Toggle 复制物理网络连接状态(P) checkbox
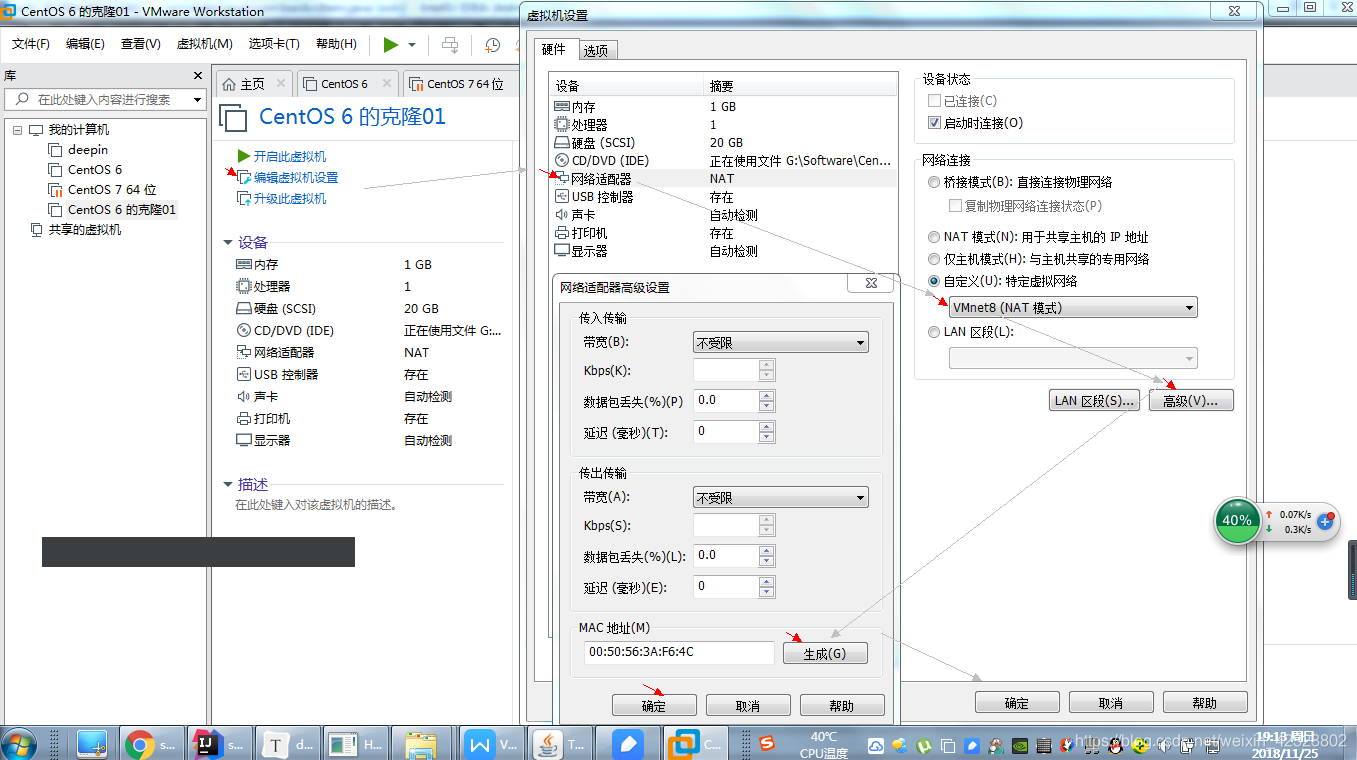Image resolution: width=1357 pixels, height=760 pixels. coord(954,205)
